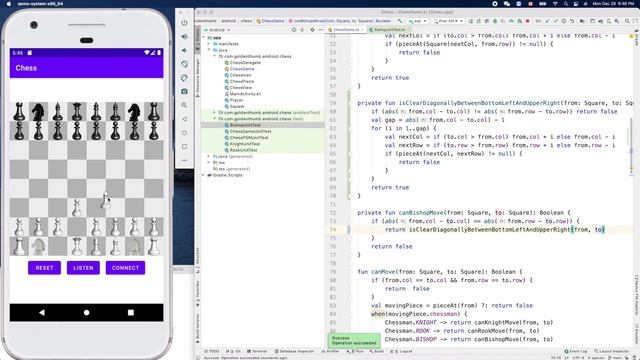Tap the phone's home circle button

point(87,313)
